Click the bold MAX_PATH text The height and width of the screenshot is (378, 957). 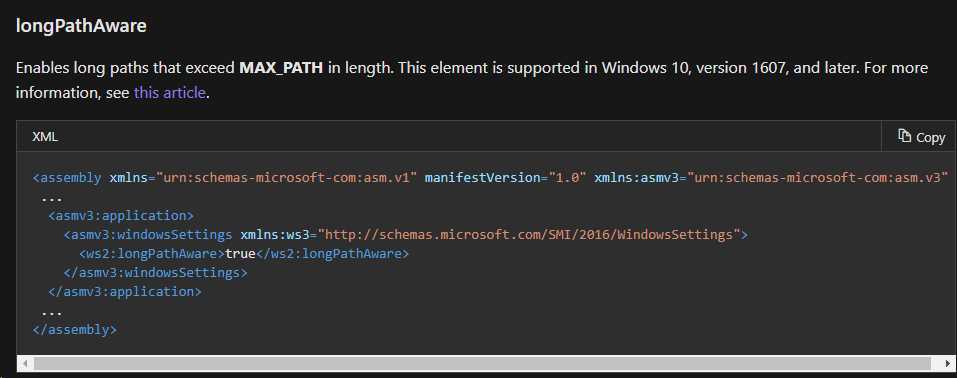point(281,67)
